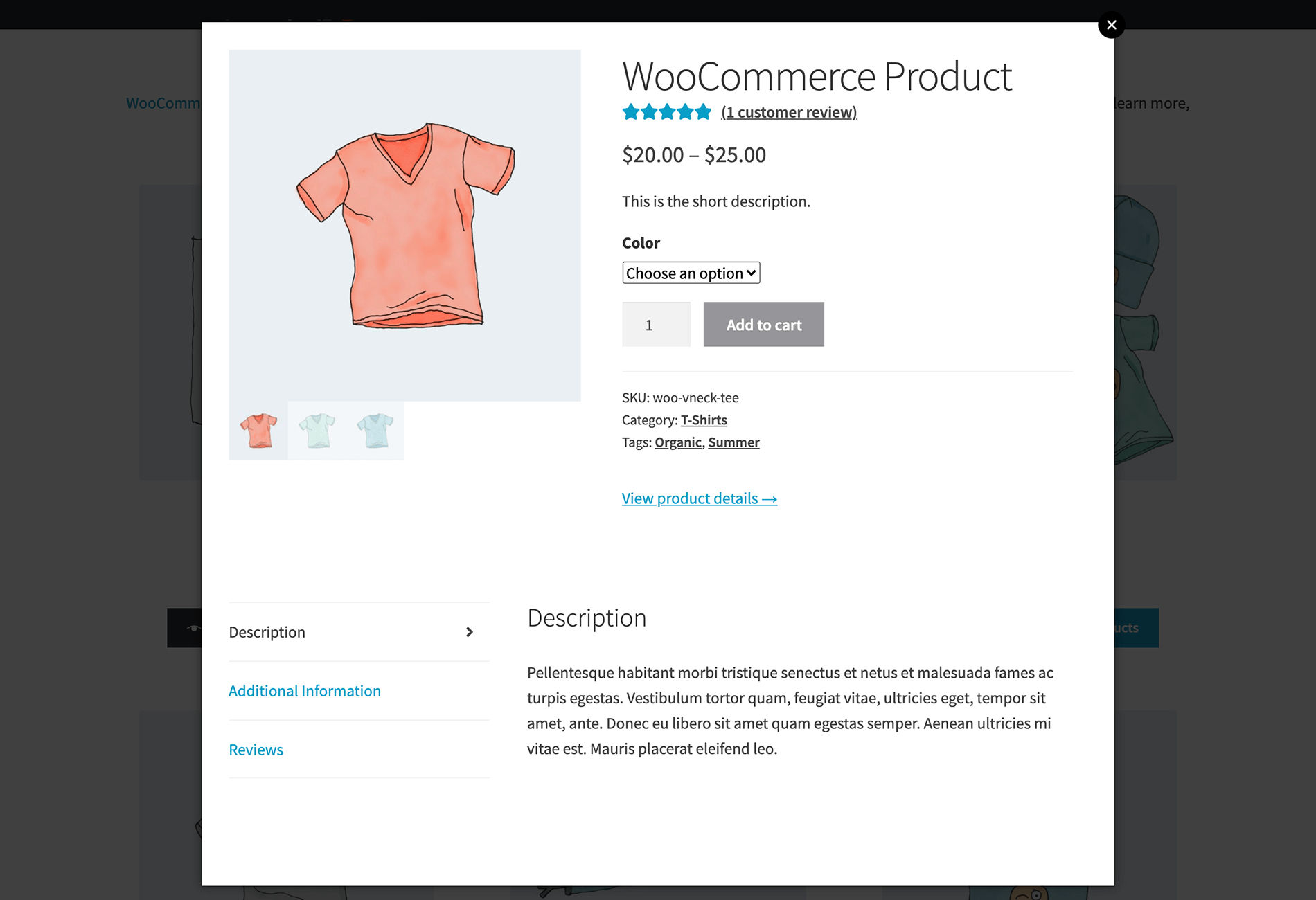1316x900 pixels.
Task: Switch to the Reviews tab
Action: (256, 750)
